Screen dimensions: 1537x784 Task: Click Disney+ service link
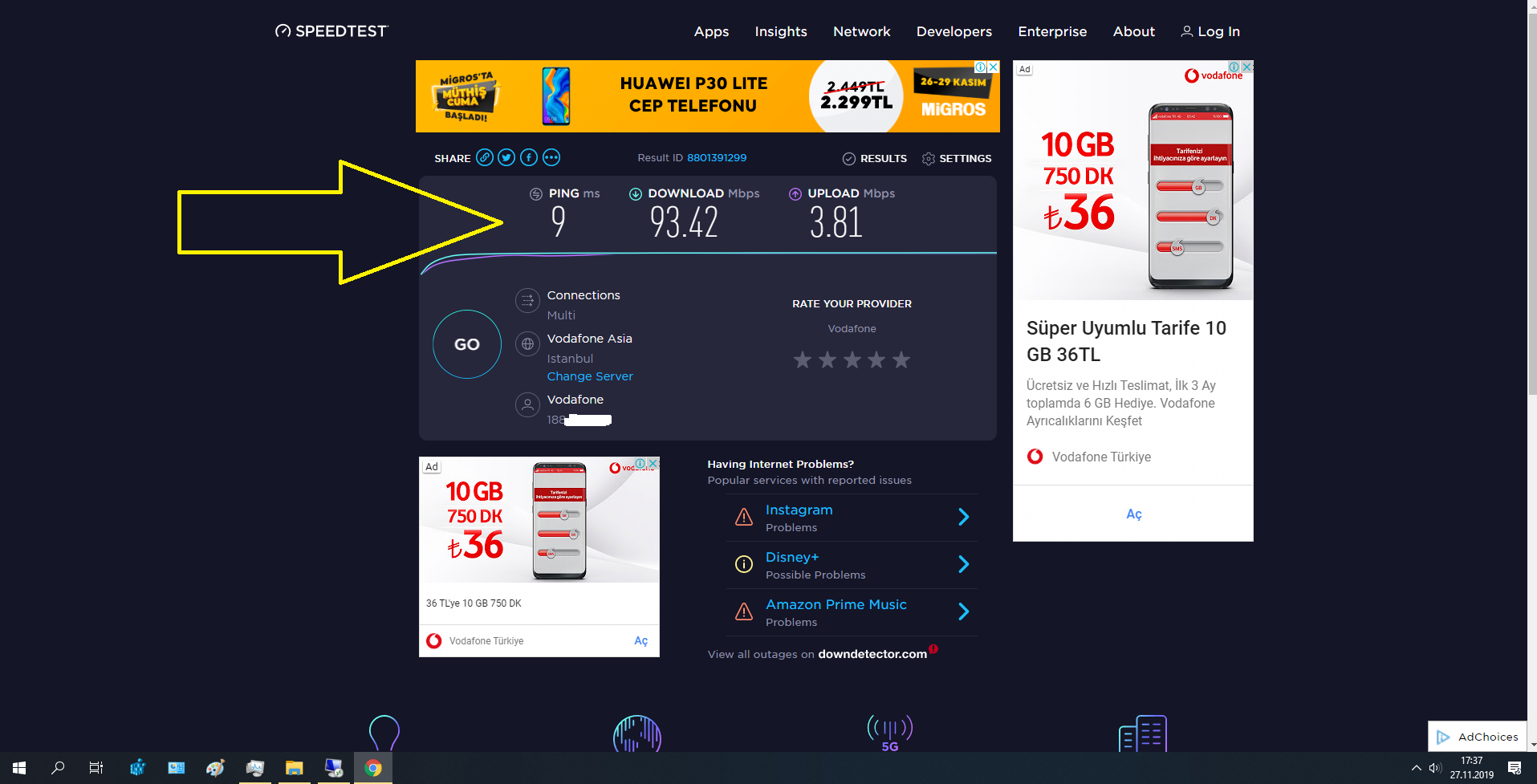click(792, 557)
